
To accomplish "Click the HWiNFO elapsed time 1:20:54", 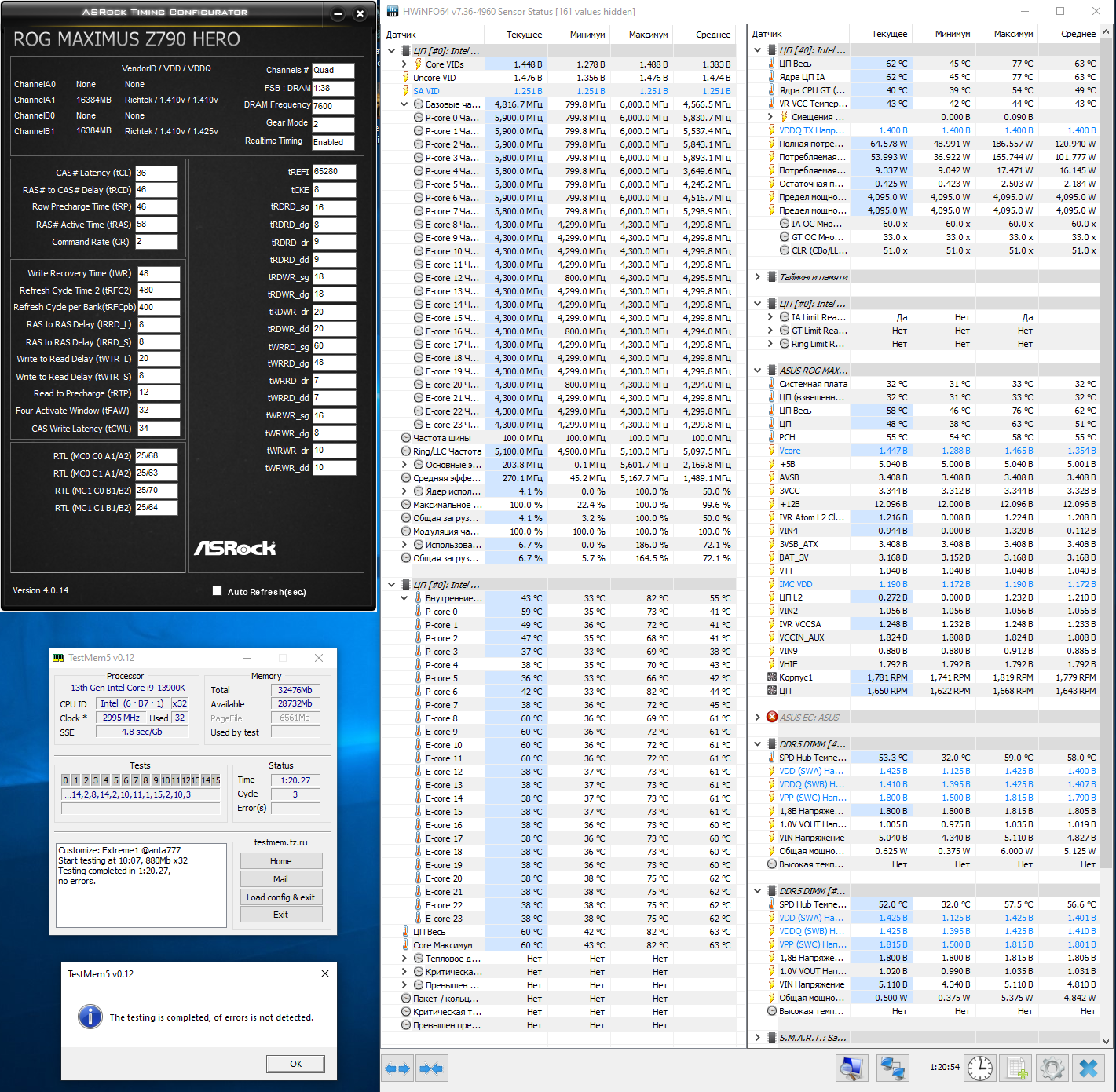I will point(945,1067).
